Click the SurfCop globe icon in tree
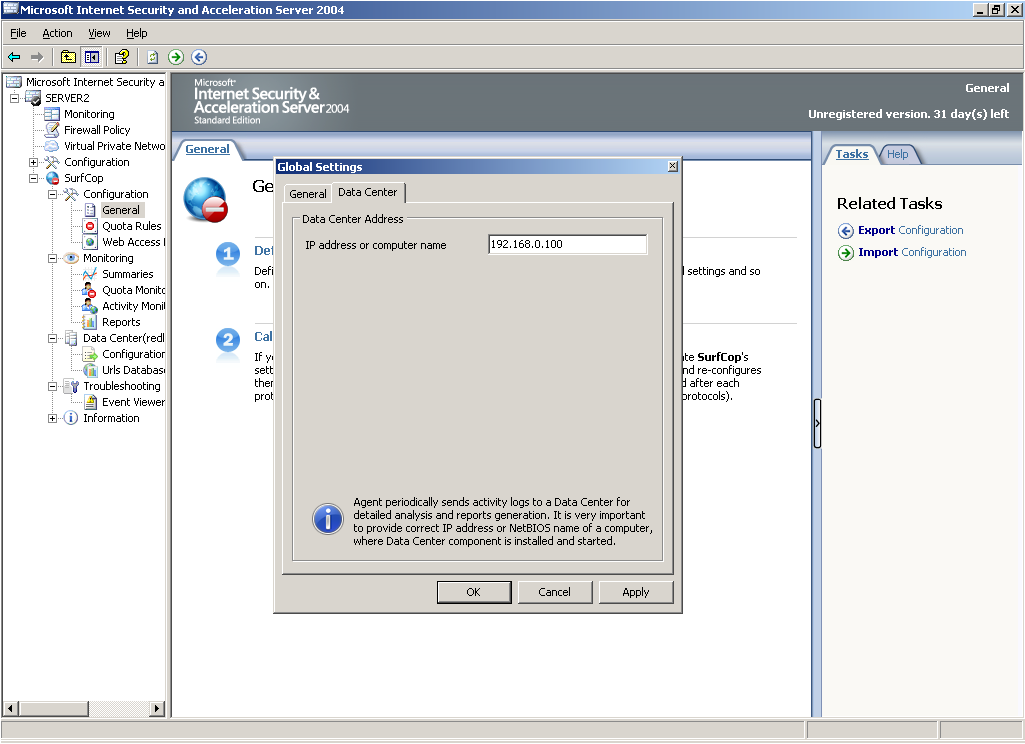Image resolution: width=1025 pixels, height=744 pixels. click(x=52, y=178)
